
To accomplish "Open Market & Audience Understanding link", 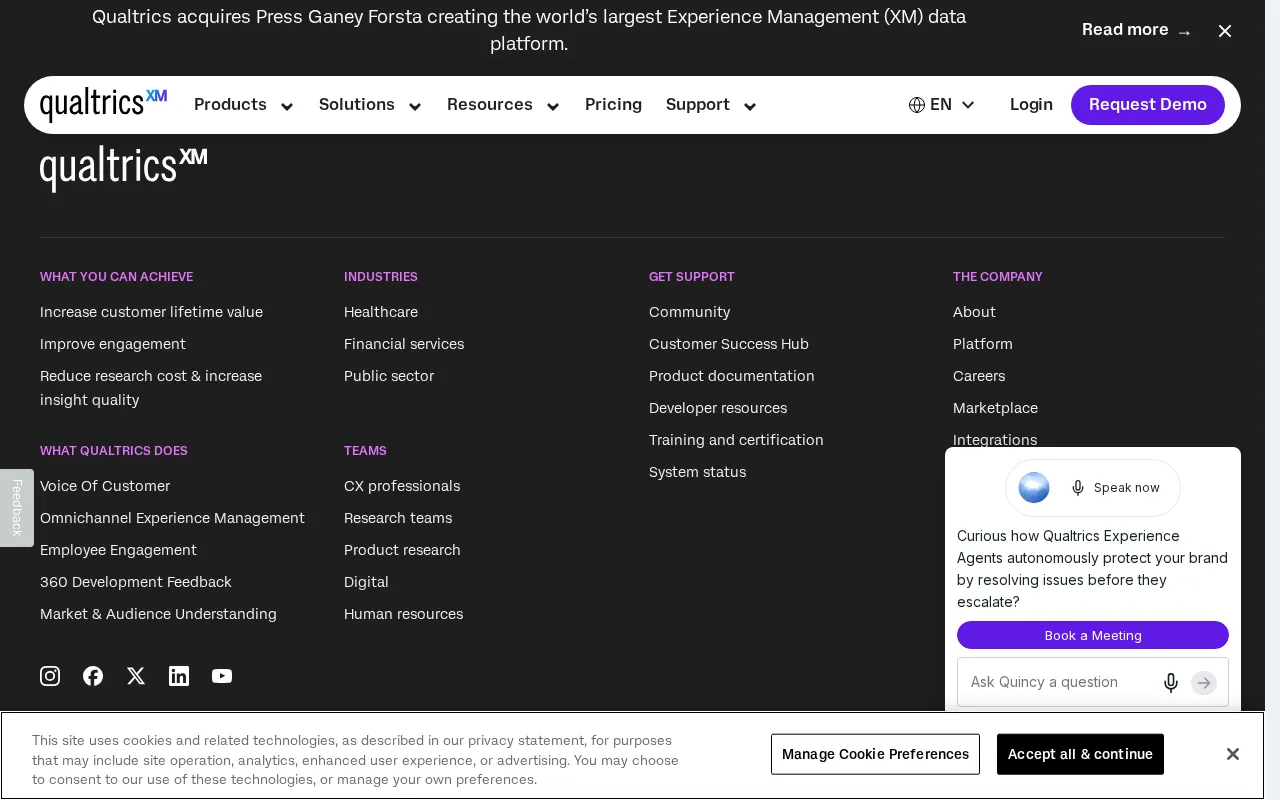I will tap(158, 614).
